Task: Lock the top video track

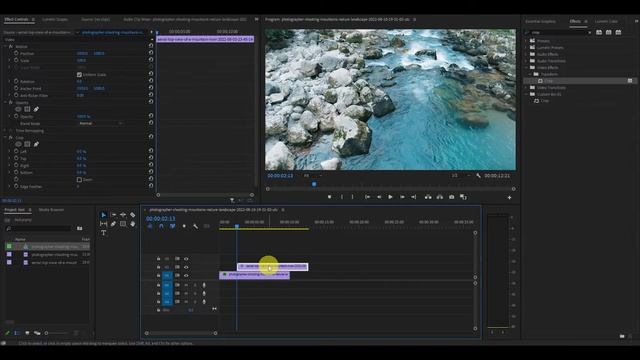Action: tap(158, 259)
